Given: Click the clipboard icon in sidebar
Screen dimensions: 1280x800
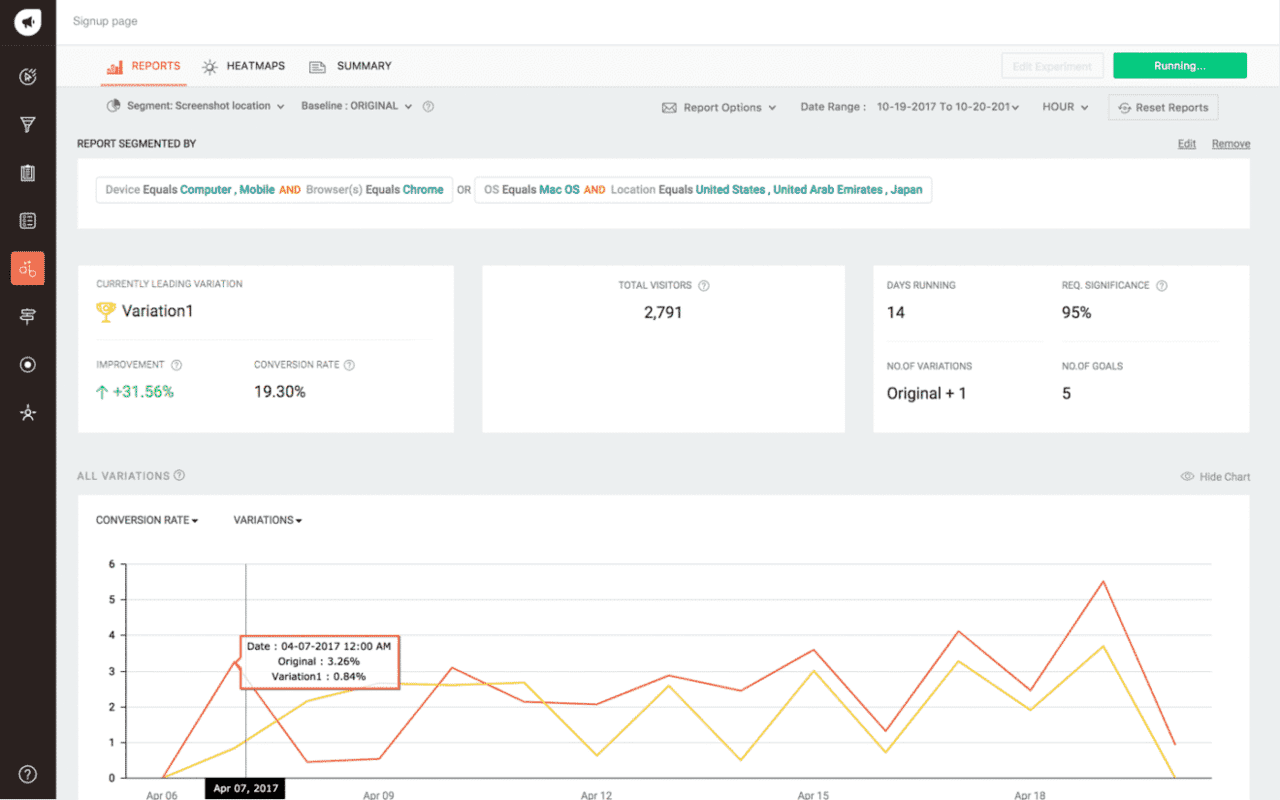Looking at the screenshot, I should click(28, 173).
